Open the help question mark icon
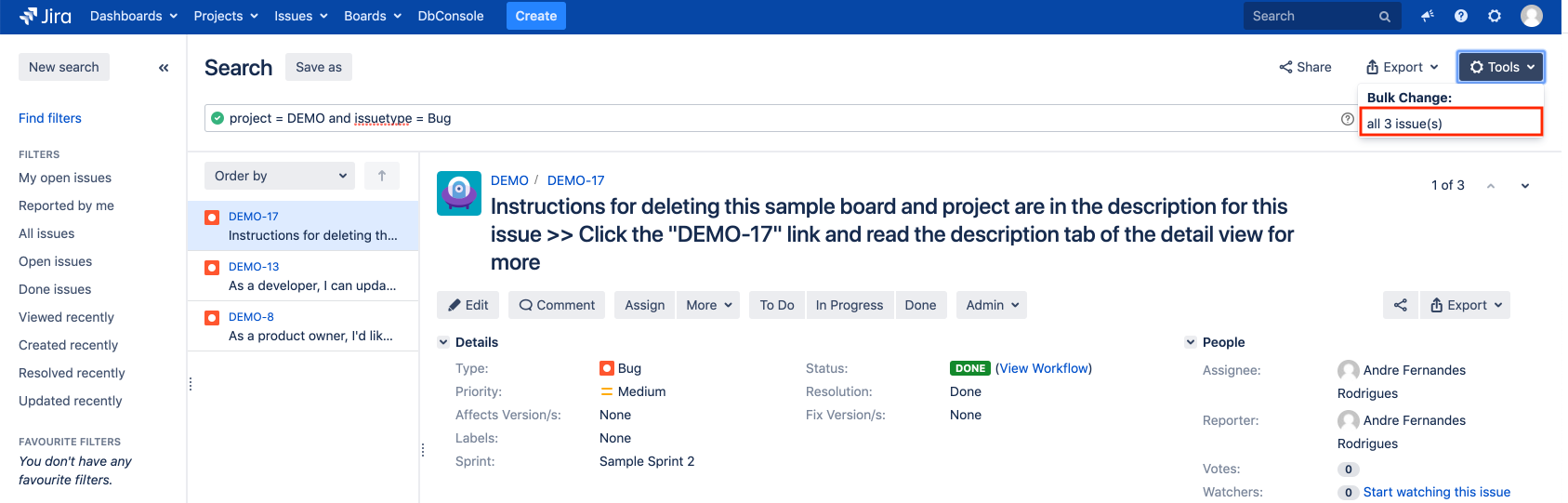Screen dimensions: 1568x503 (1461, 16)
